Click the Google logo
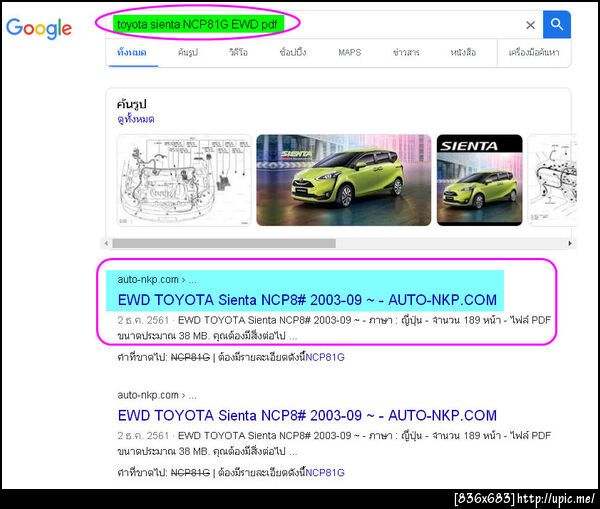The image size is (600, 509). (x=39, y=28)
